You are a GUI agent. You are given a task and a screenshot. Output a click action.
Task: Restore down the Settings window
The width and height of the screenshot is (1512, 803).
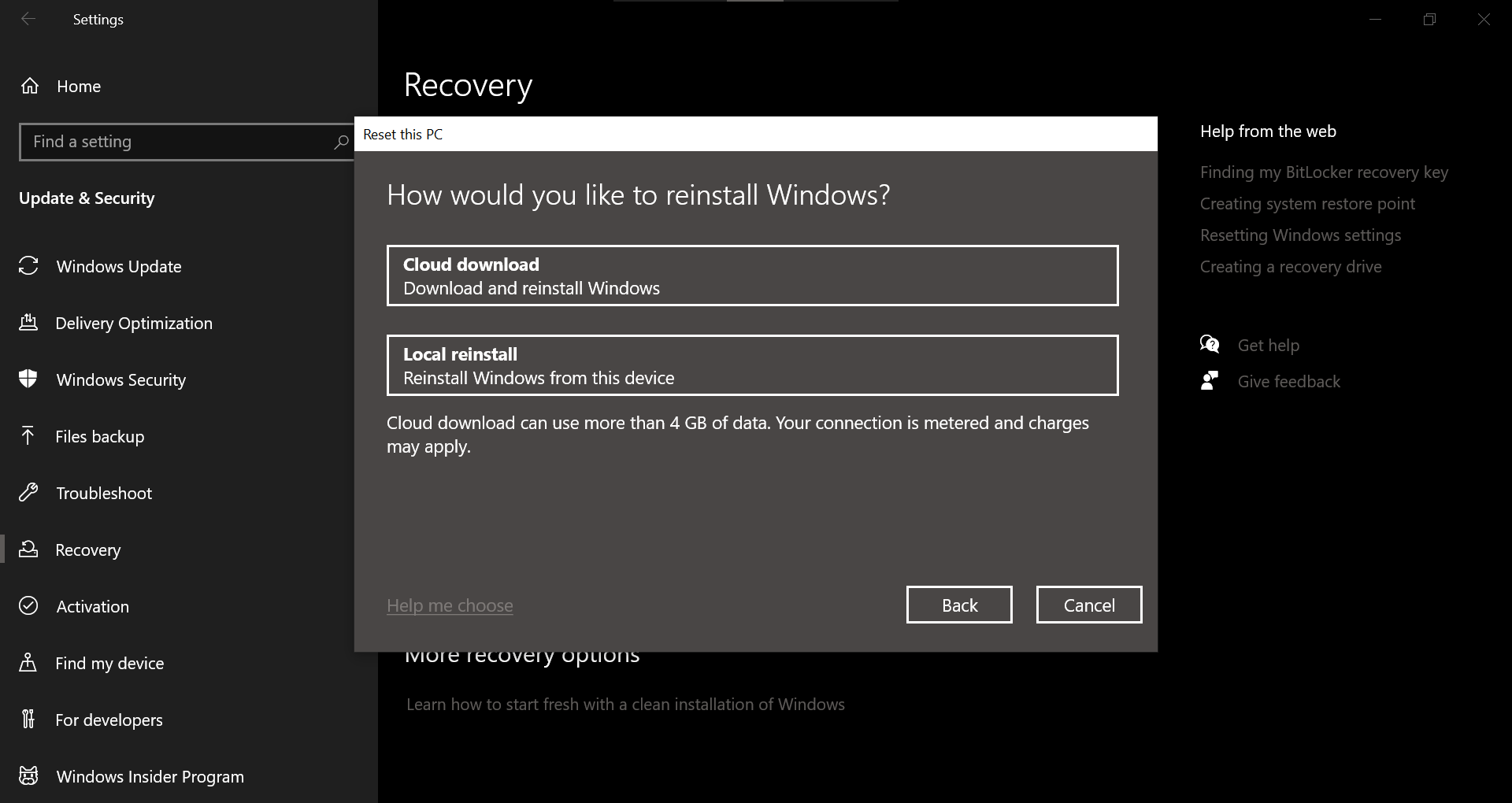[x=1430, y=19]
